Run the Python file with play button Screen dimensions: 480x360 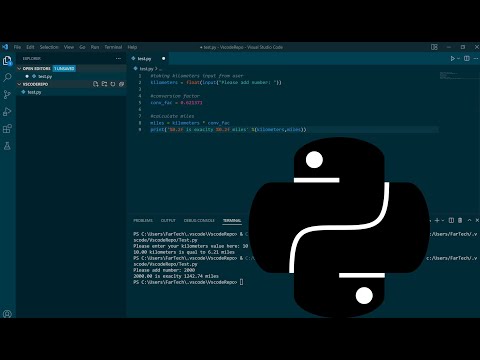(x=452, y=59)
